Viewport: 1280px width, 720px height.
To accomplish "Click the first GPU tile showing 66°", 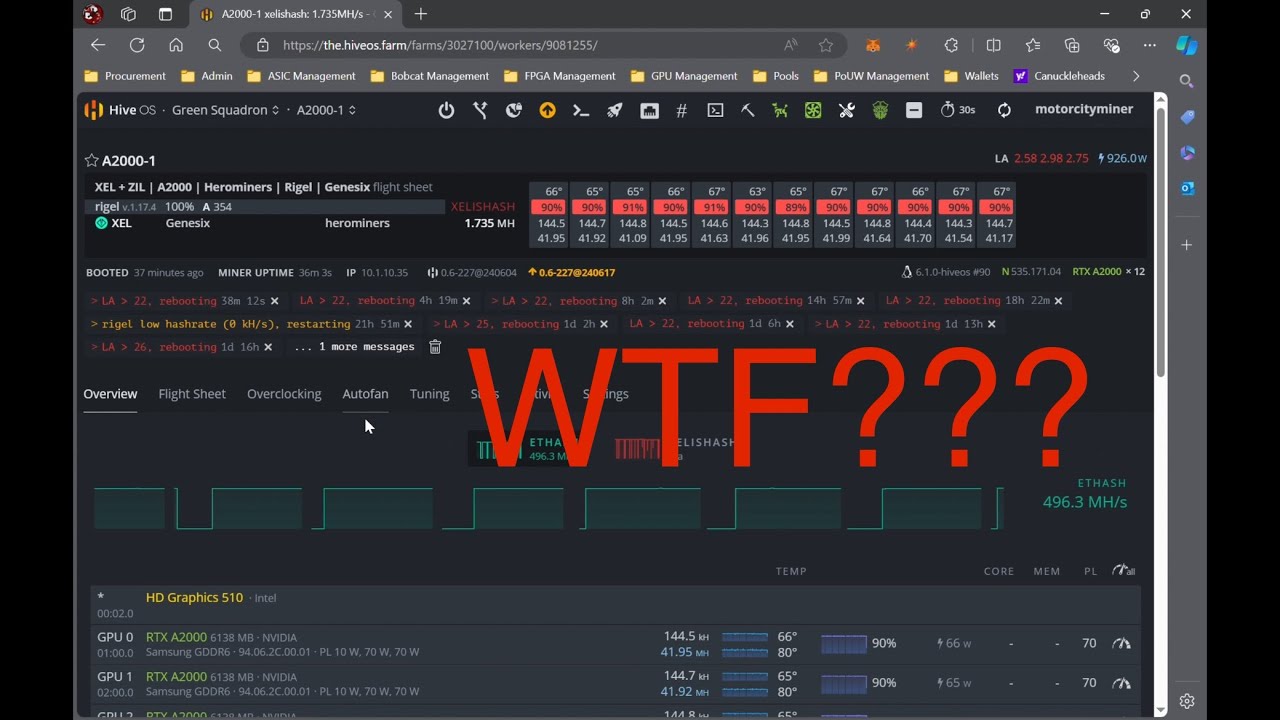I will [551, 214].
